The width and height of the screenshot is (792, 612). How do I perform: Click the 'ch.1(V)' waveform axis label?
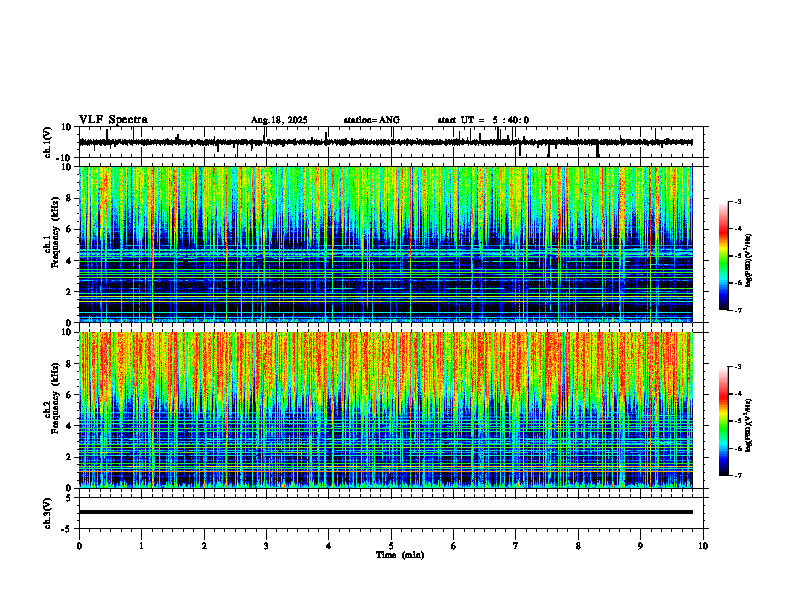(x=48, y=142)
